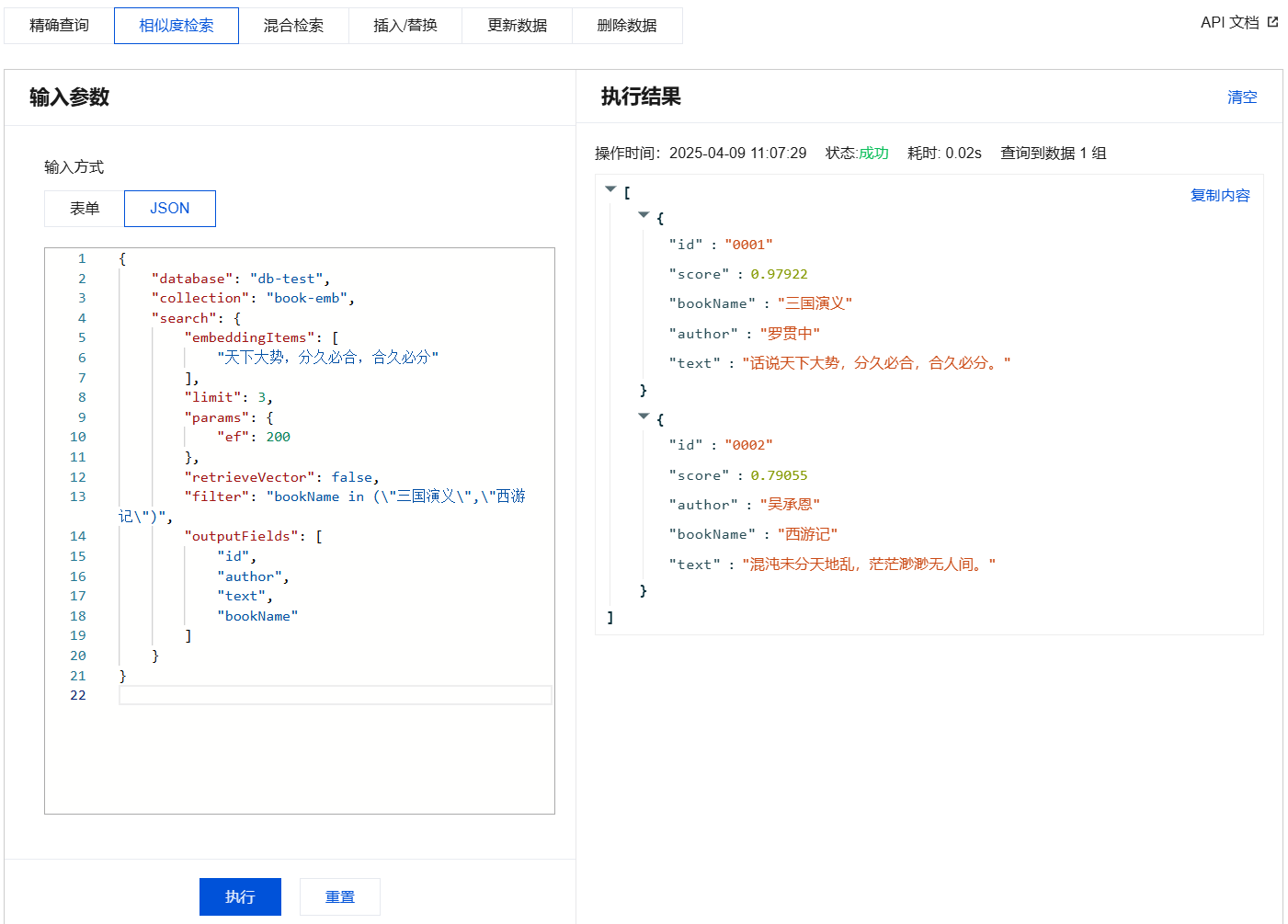Switch to the 精确查询 tab
The image size is (1288, 924).
click(x=59, y=26)
